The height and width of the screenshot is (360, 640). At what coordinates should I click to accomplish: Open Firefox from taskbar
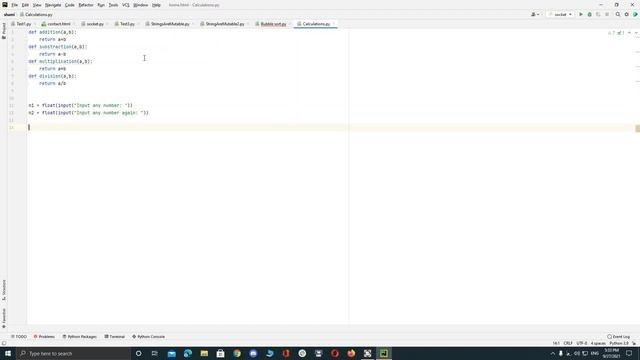click(351, 353)
